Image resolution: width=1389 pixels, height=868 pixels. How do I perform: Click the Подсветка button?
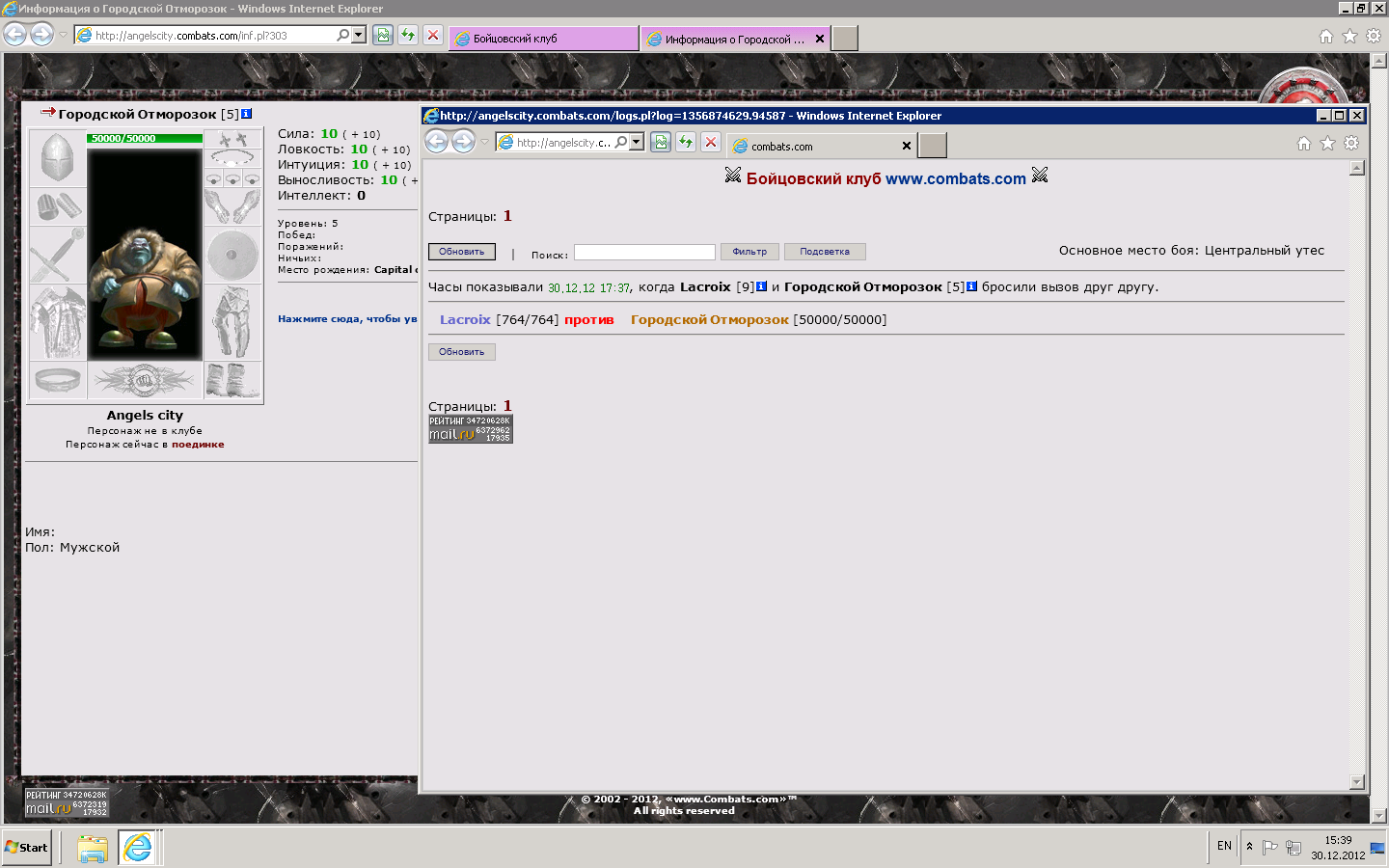[x=825, y=252]
